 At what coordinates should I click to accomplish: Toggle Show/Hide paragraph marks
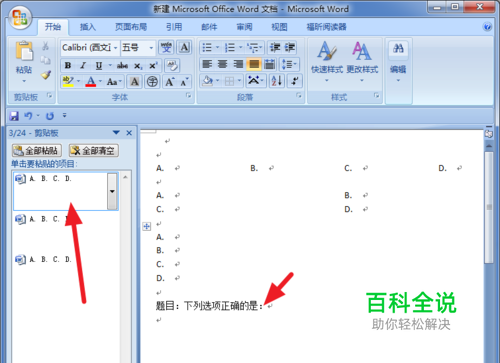point(295,81)
